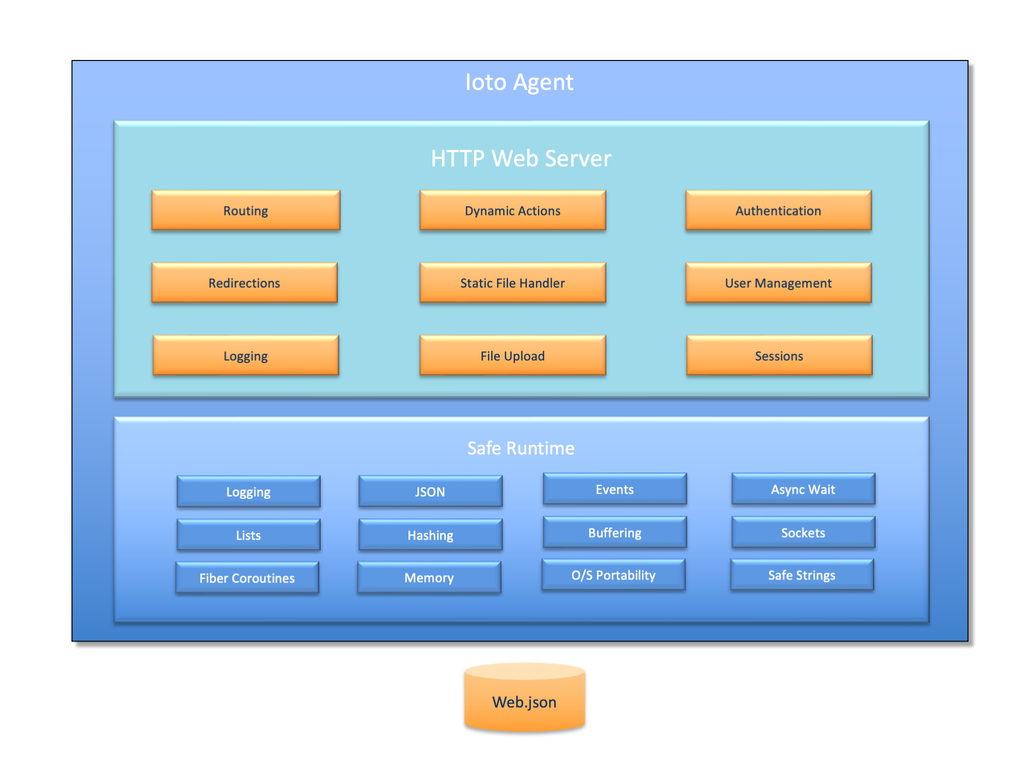Screen dimensions: 1024x768
Task: Click the Logging box under HTTP Web Server
Action: coord(245,356)
